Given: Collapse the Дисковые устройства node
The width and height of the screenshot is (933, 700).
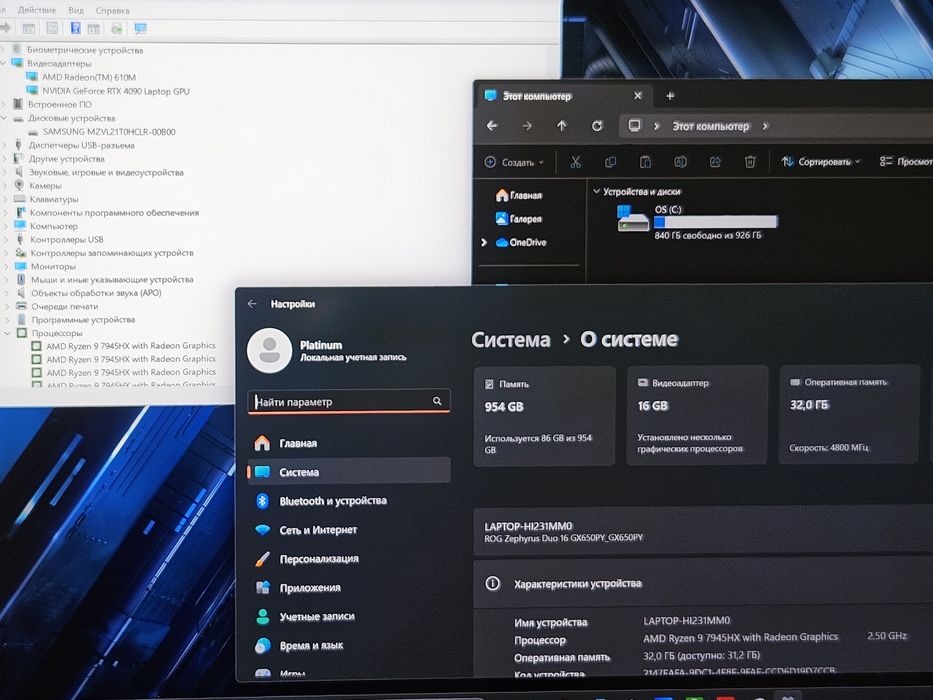Looking at the screenshot, I should click(4, 118).
